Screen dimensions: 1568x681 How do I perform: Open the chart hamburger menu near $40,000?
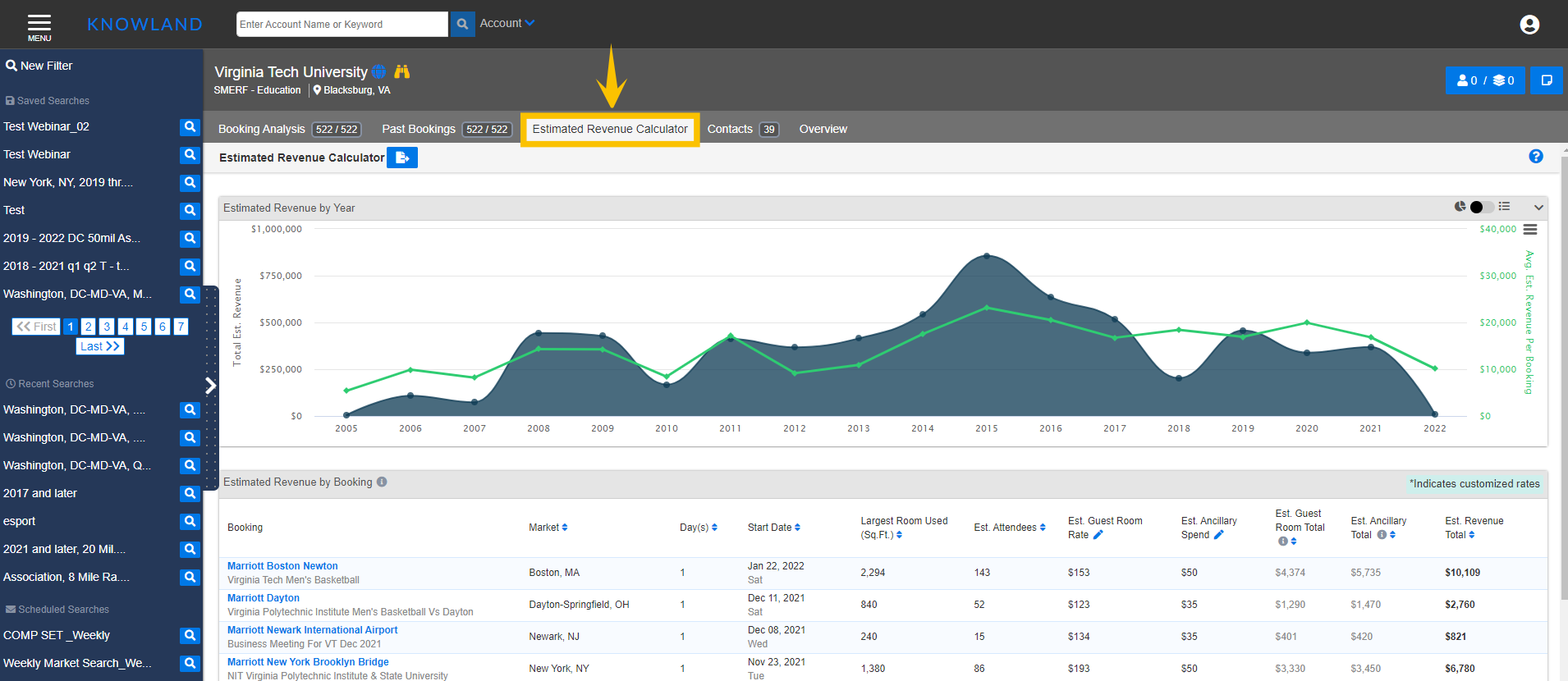click(1530, 230)
